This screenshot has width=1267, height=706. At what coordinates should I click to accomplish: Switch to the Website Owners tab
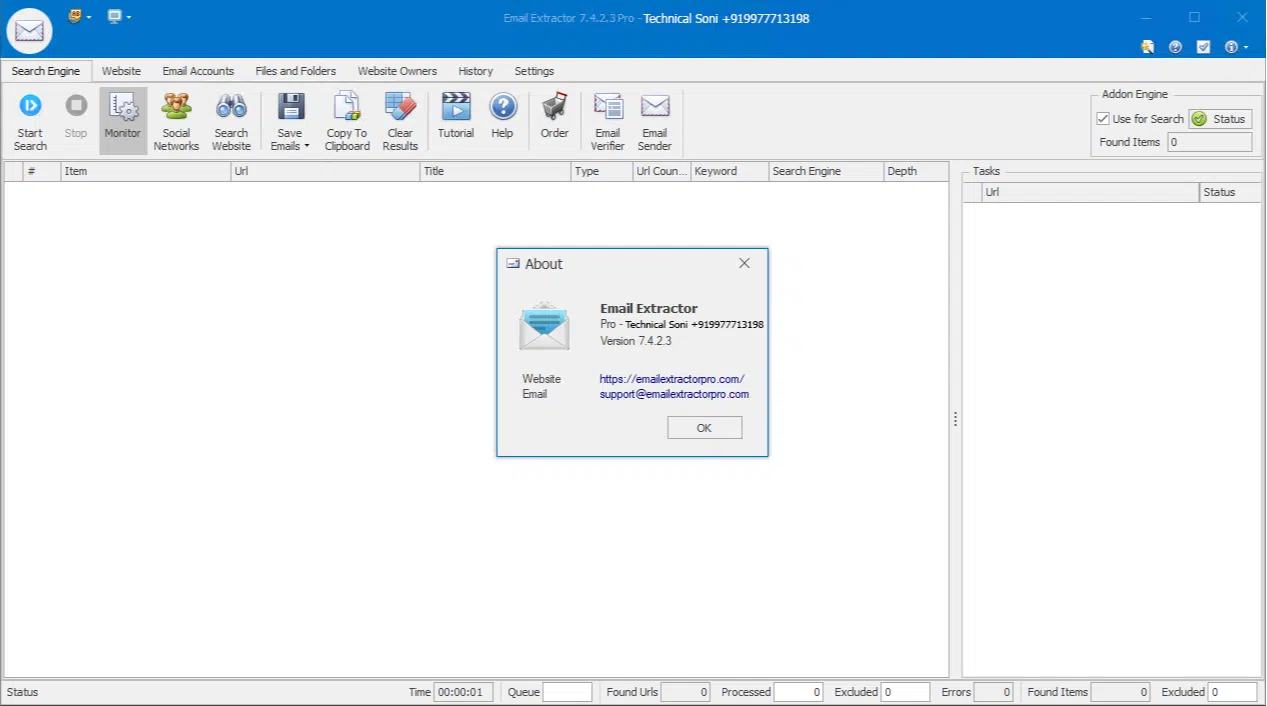point(397,71)
